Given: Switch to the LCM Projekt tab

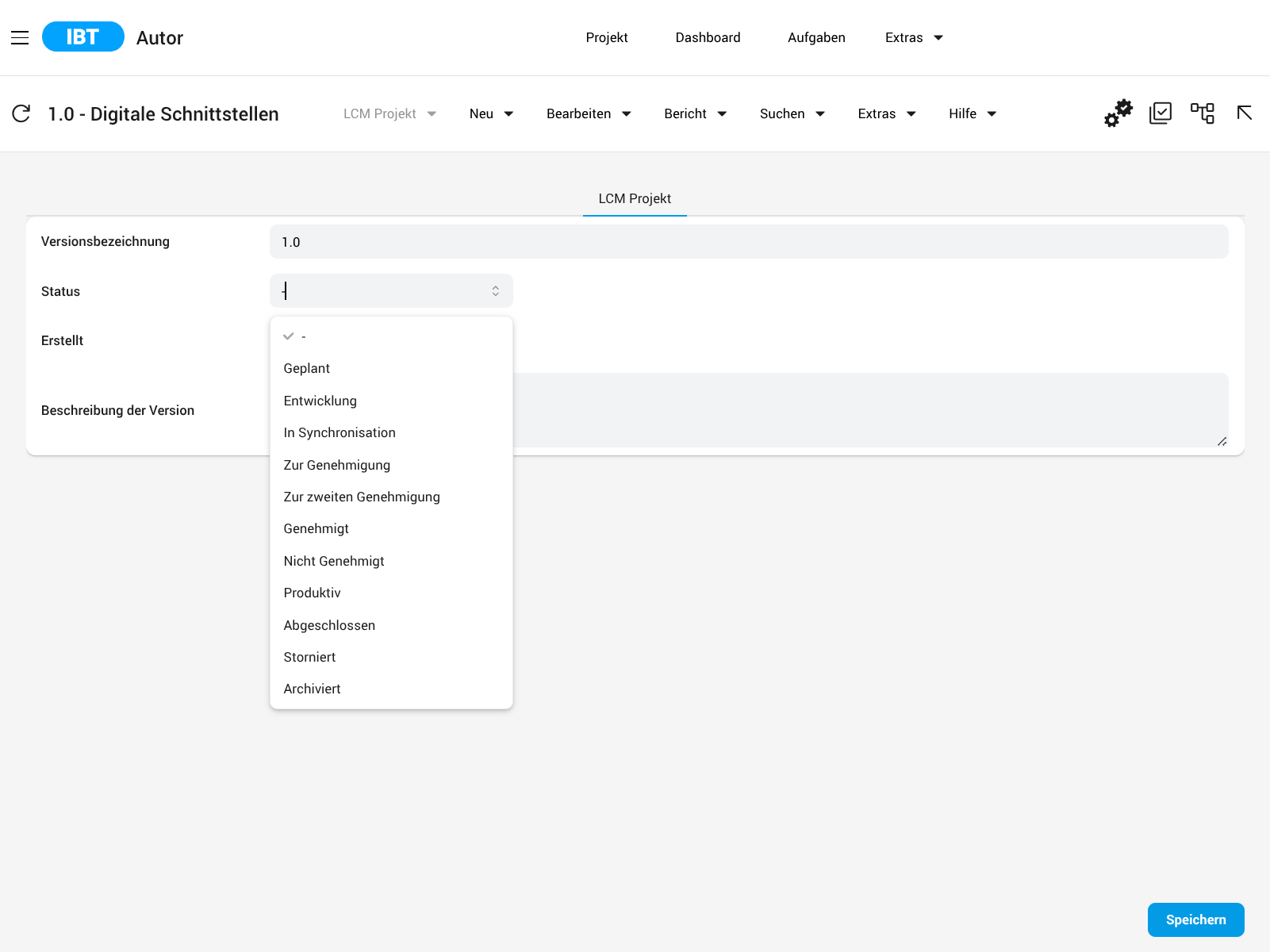Looking at the screenshot, I should tap(635, 198).
